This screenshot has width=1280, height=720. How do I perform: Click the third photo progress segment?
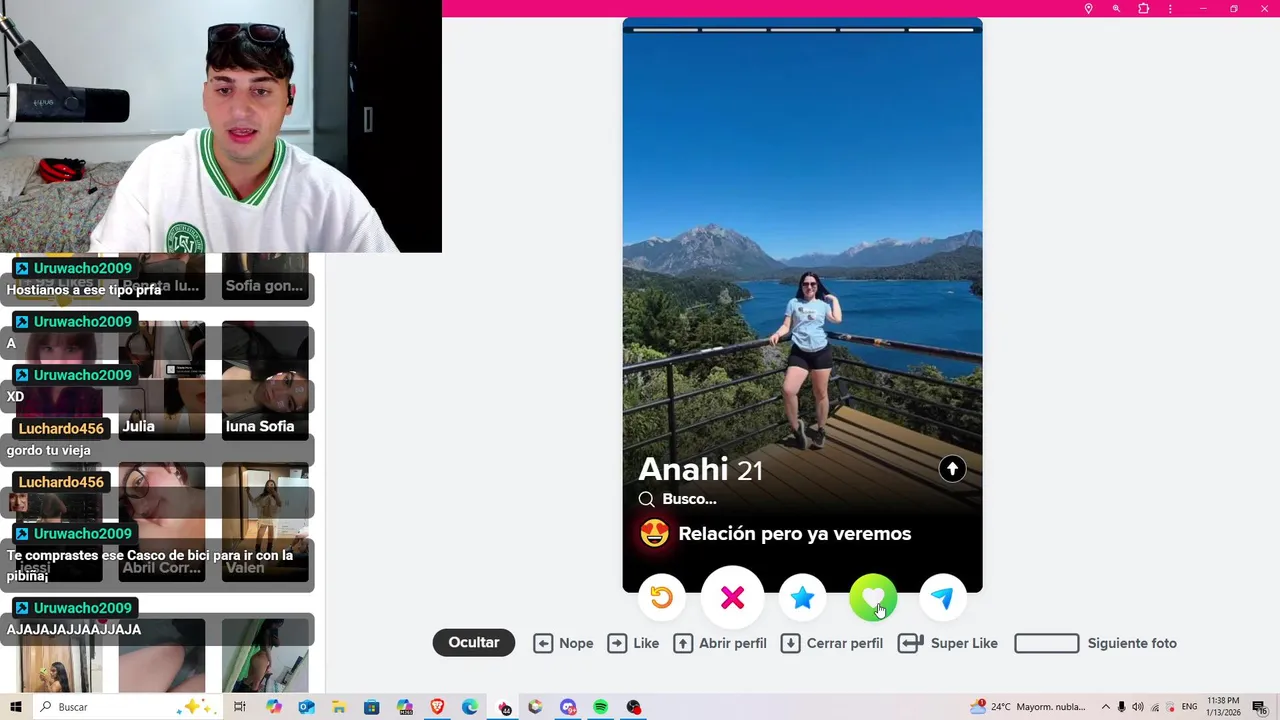[x=803, y=30]
